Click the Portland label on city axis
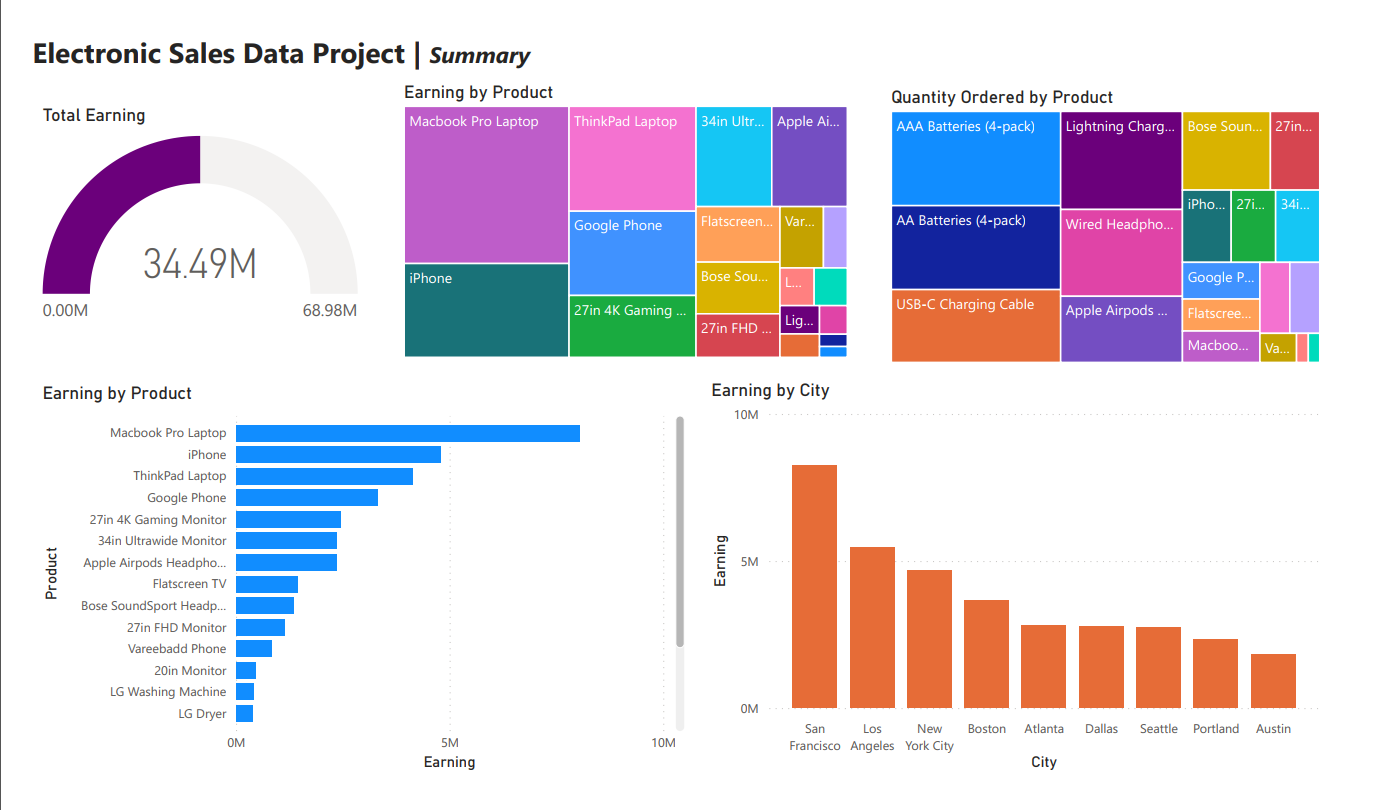This screenshot has width=1373, height=810. pos(1216,729)
